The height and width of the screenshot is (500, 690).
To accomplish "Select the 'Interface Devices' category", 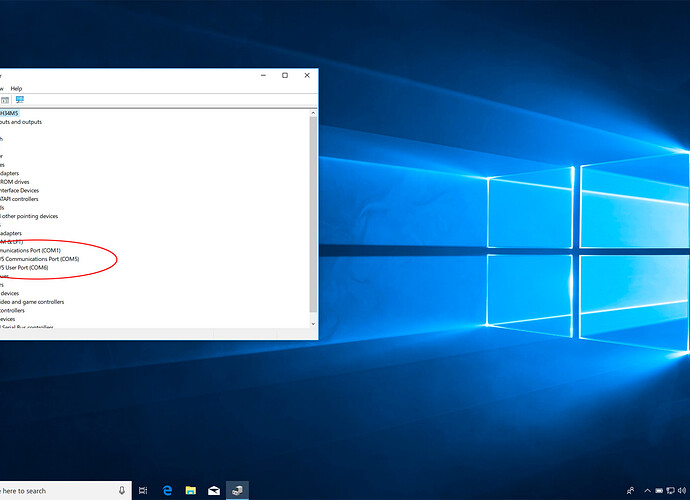I will (19, 191).
